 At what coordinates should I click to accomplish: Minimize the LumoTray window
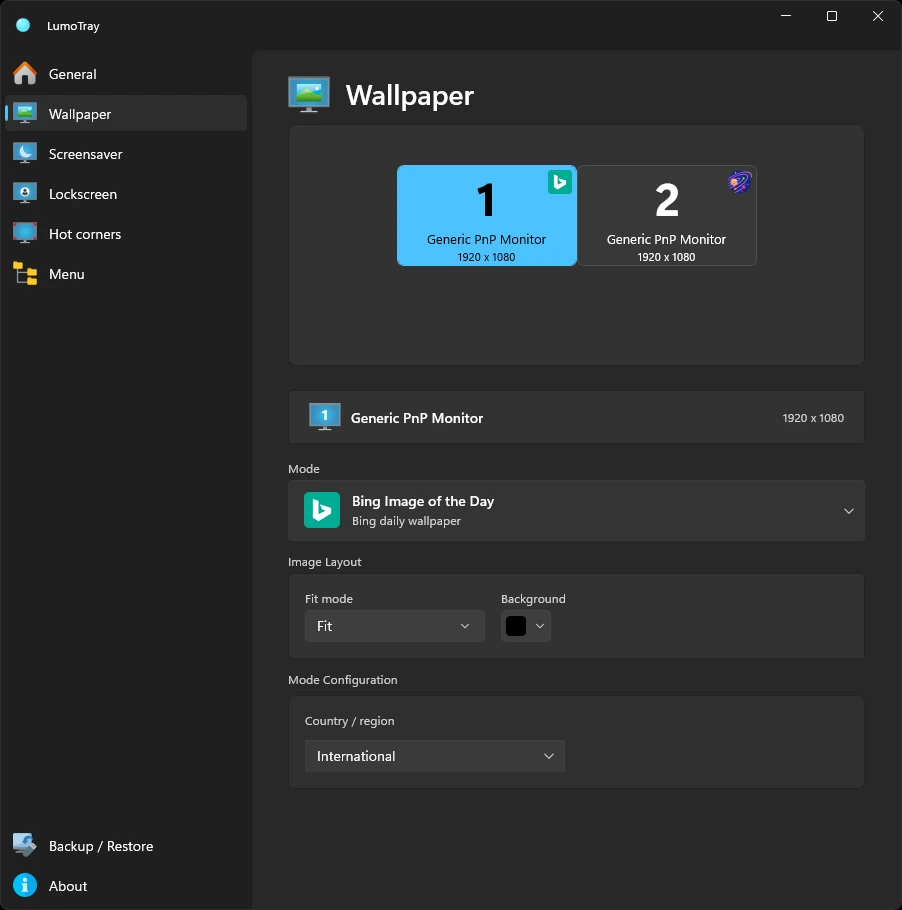click(786, 16)
